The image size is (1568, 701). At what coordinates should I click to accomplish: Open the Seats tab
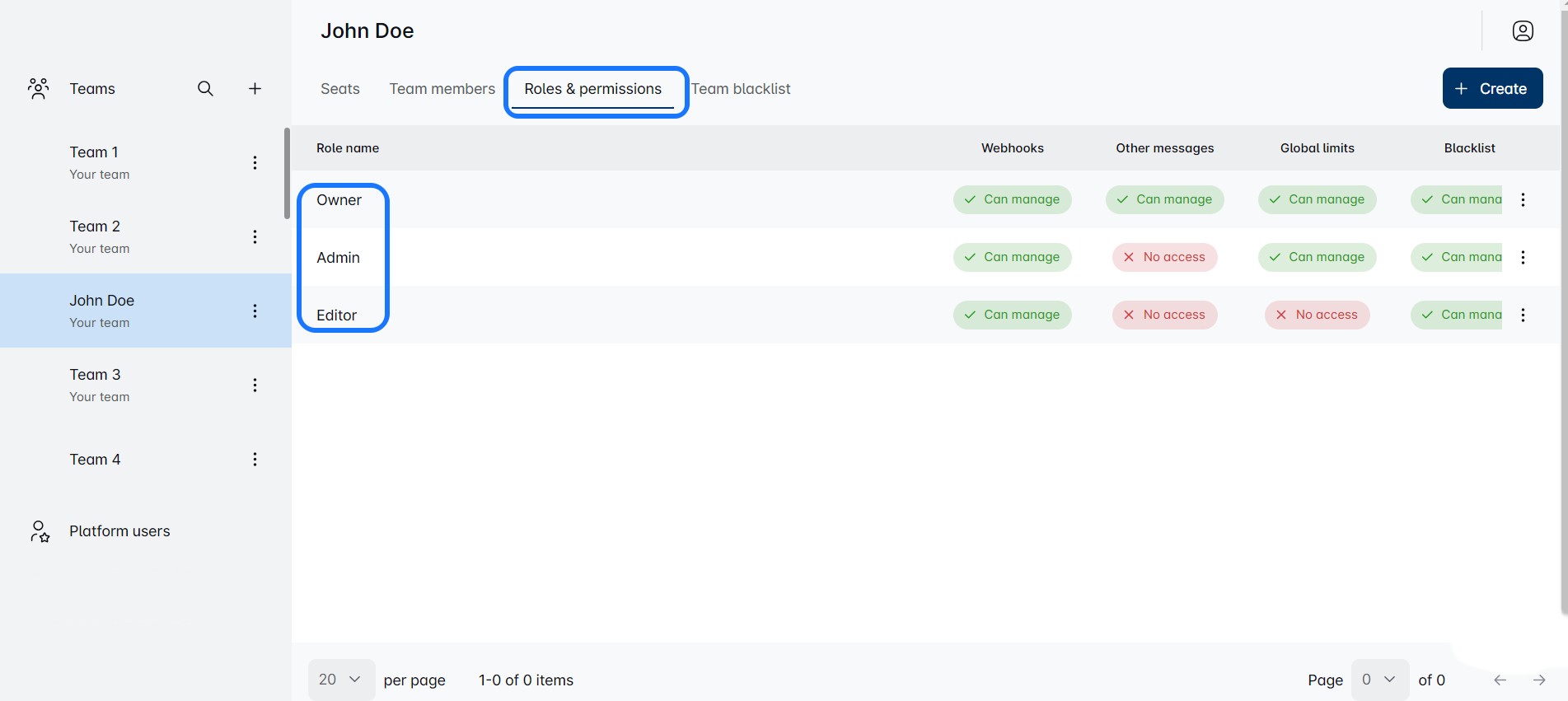tap(339, 89)
